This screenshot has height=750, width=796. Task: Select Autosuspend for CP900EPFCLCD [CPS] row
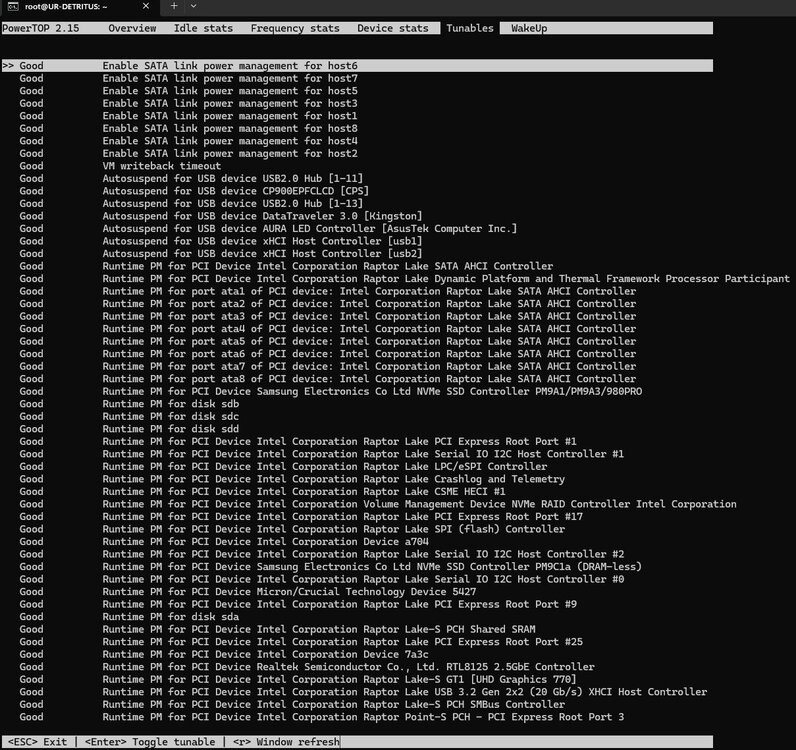coord(194,191)
